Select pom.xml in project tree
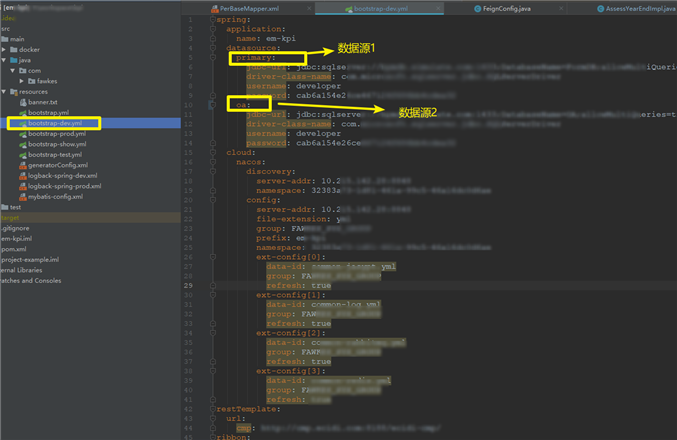The height and width of the screenshot is (440, 677). [x=13, y=249]
